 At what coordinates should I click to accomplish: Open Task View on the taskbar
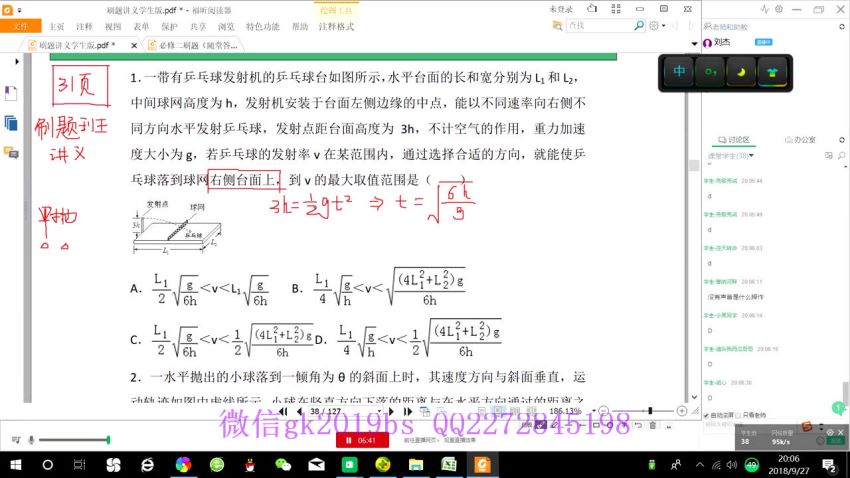click(80, 465)
